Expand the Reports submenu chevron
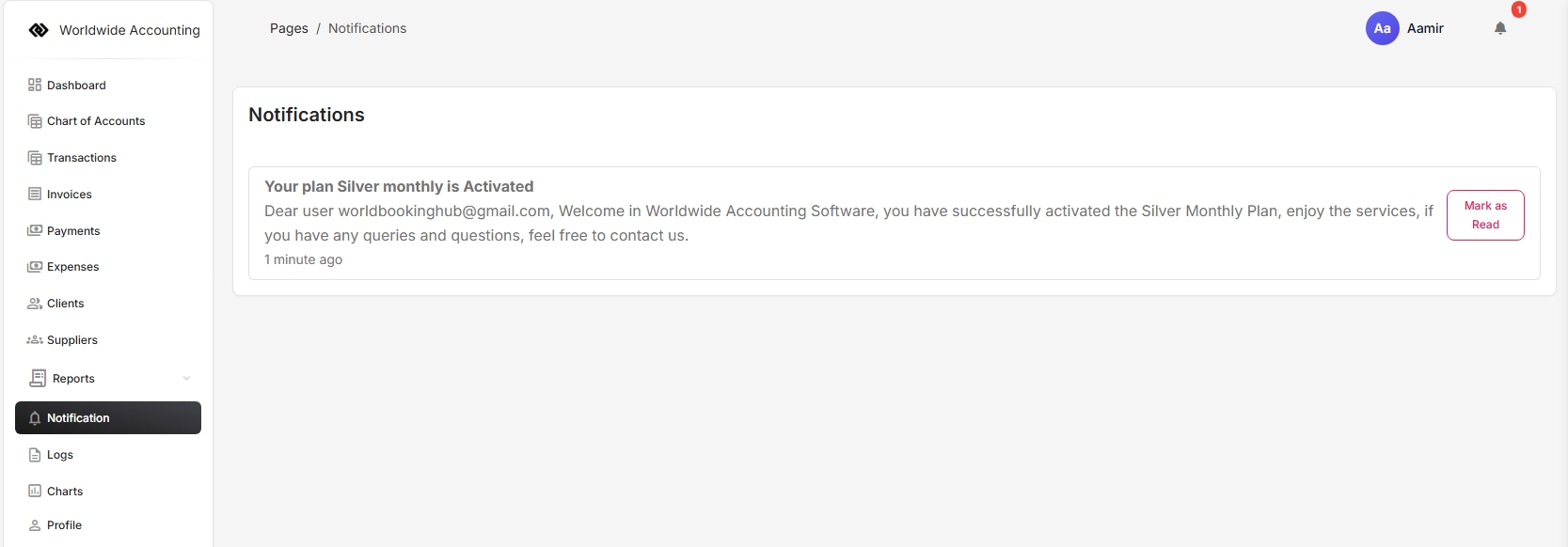This screenshot has width=1568, height=547. tap(186, 379)
